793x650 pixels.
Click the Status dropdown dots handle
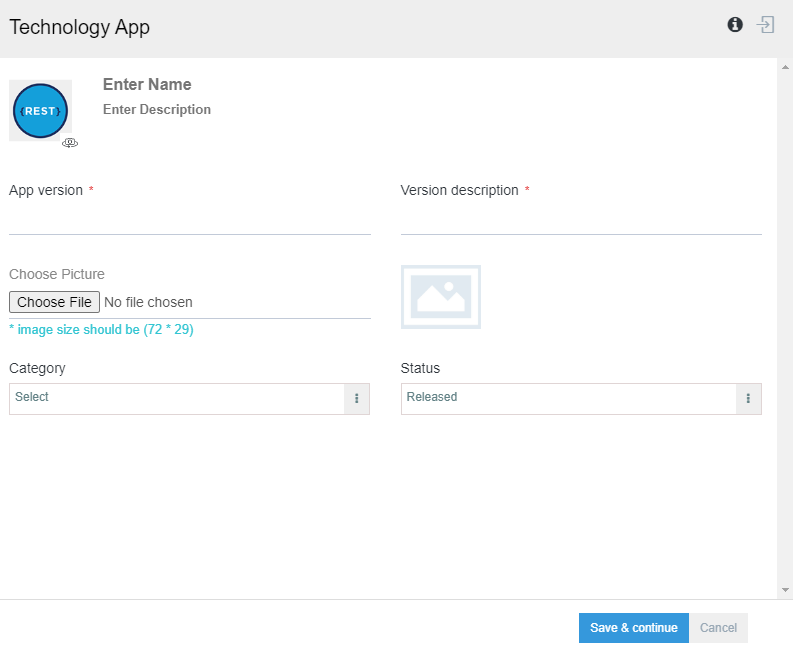pos(748,399)
